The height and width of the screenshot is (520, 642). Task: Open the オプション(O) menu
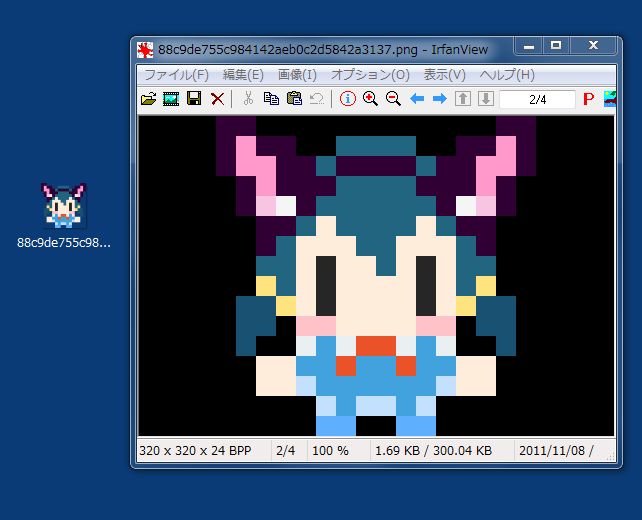click(x=370, y=75)
